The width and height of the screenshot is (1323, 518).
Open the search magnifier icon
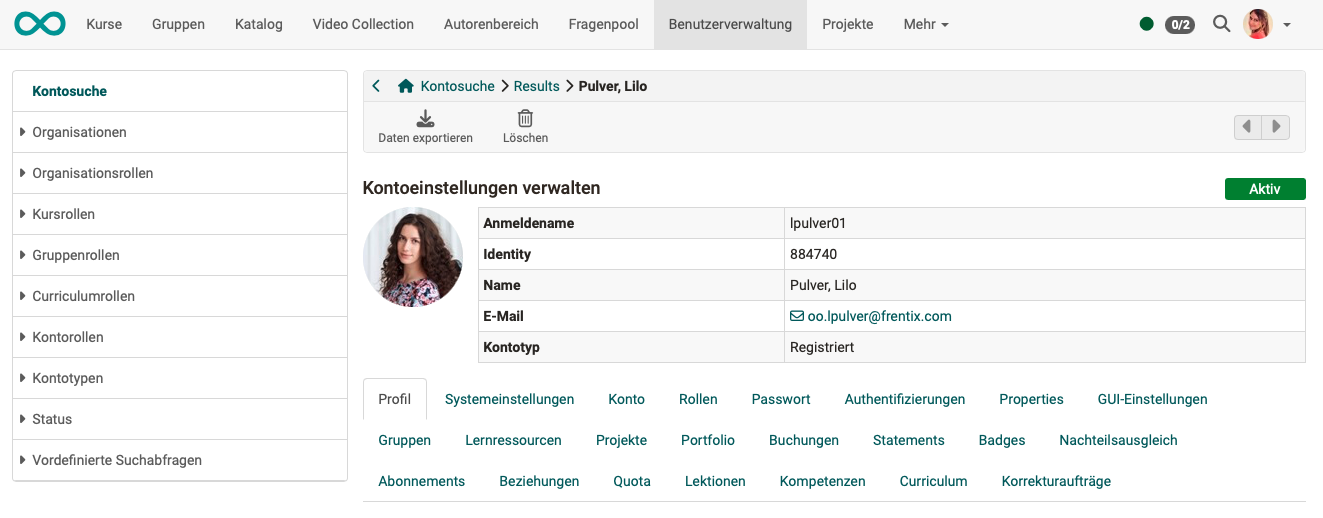(x=1221, y=24)
